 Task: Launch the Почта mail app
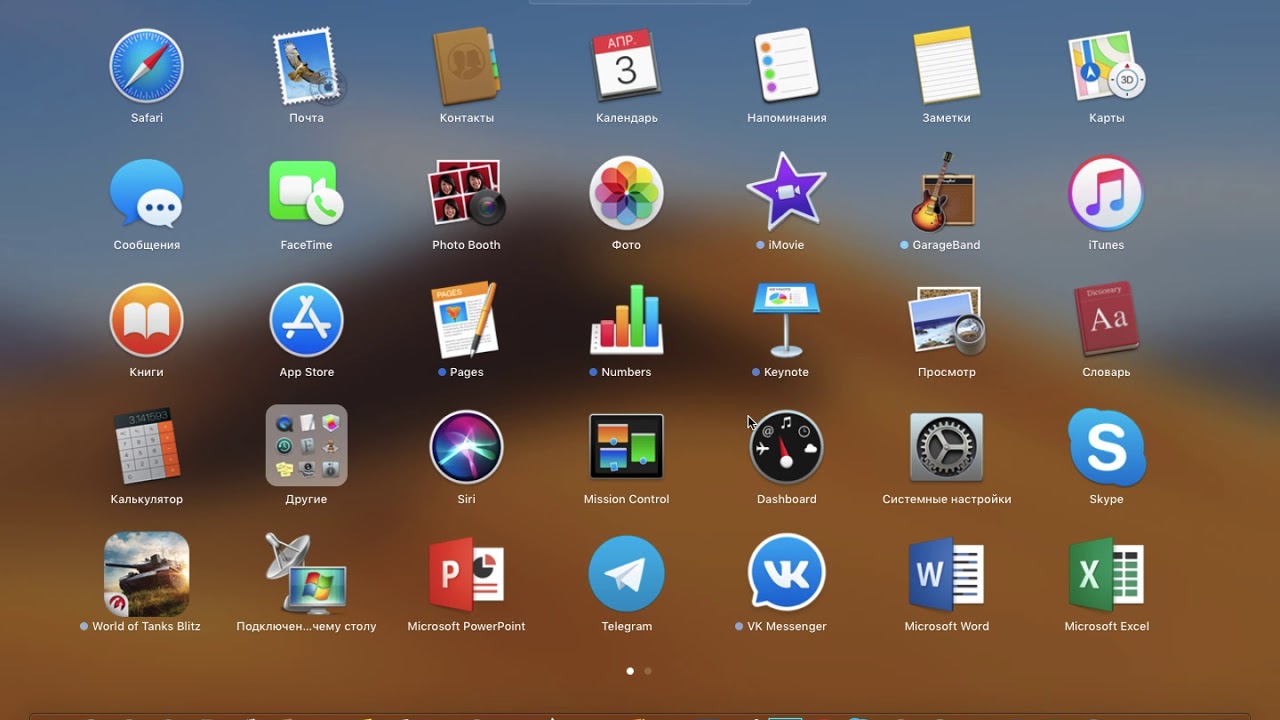click(307, 66)
